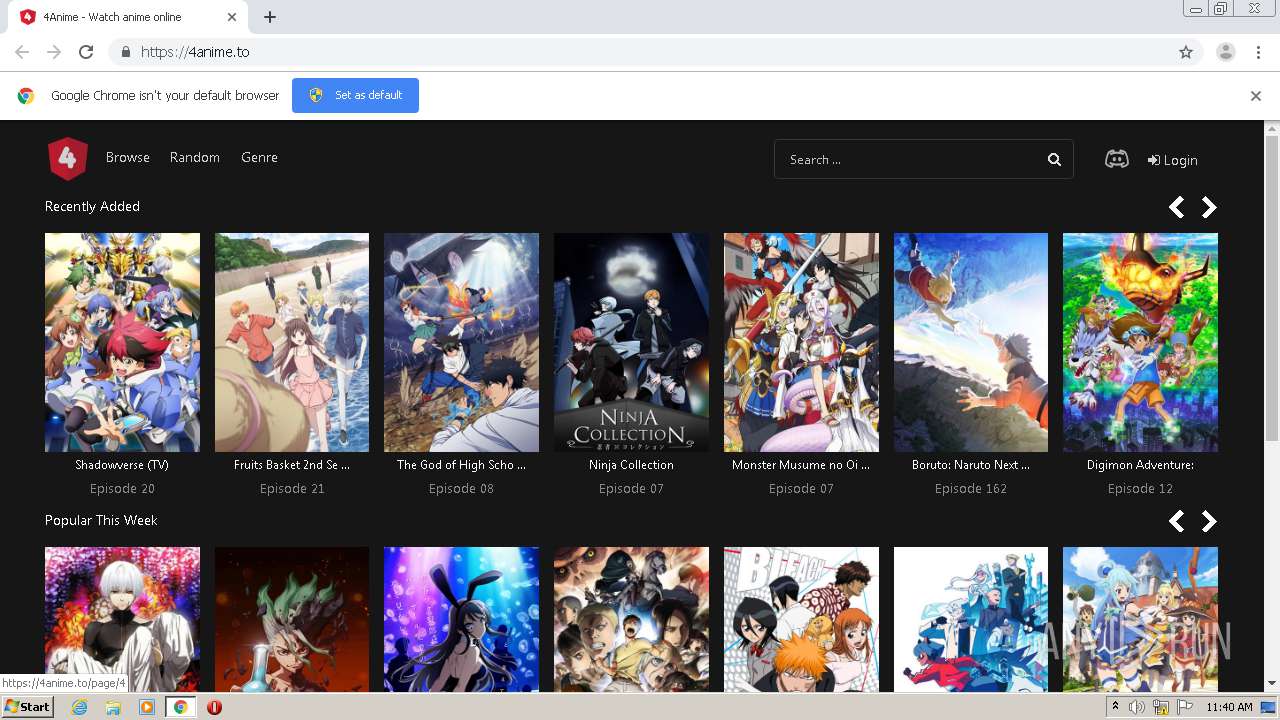Click the 4Anime red shield logo
1280x720 pixels.
pos(68,158)
